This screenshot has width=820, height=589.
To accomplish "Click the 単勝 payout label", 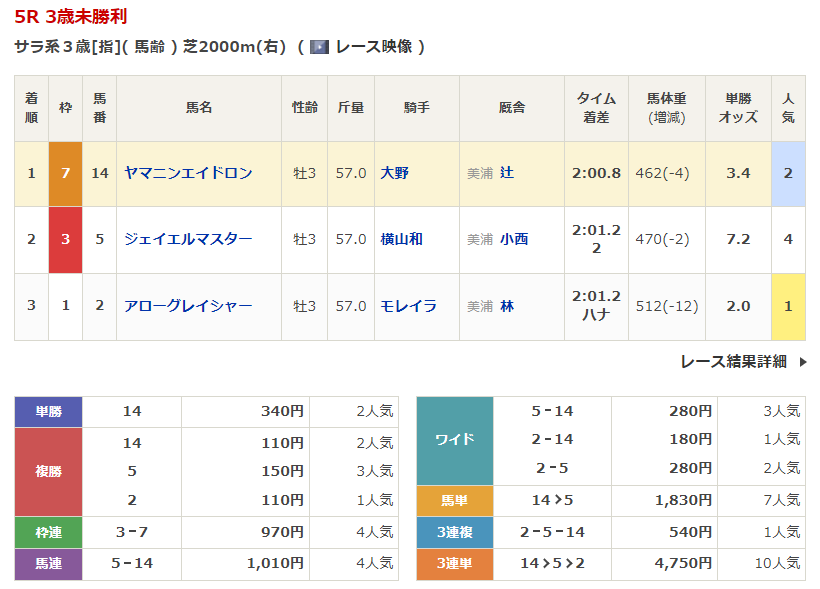I will point(48,411).
